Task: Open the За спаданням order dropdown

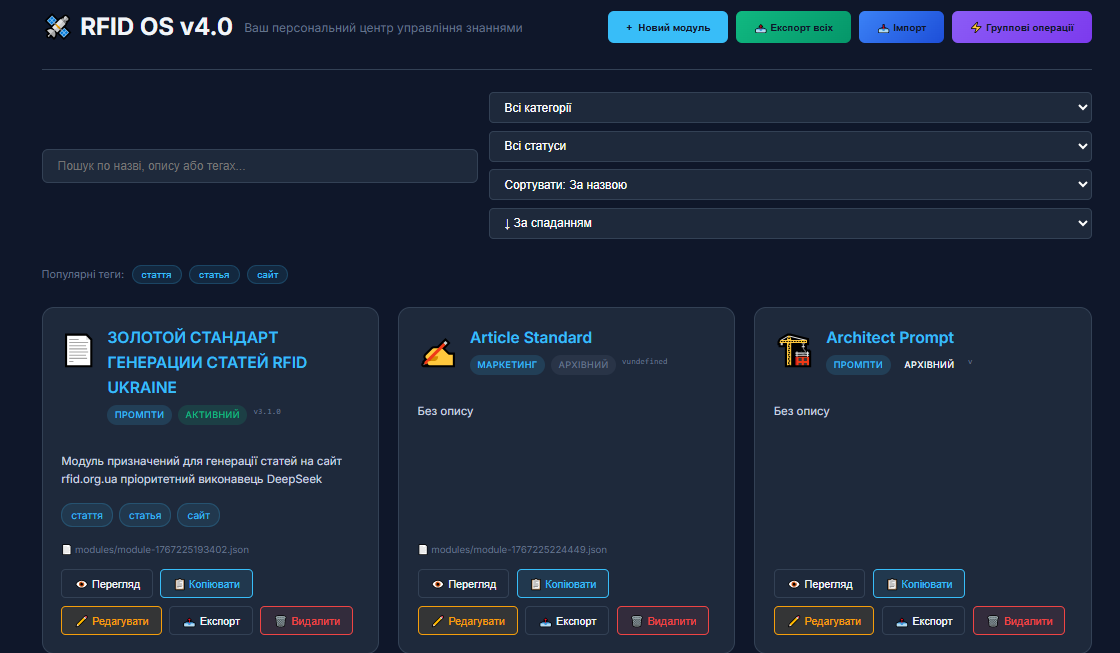Action: pyautogui.click(x=790, y=223)
